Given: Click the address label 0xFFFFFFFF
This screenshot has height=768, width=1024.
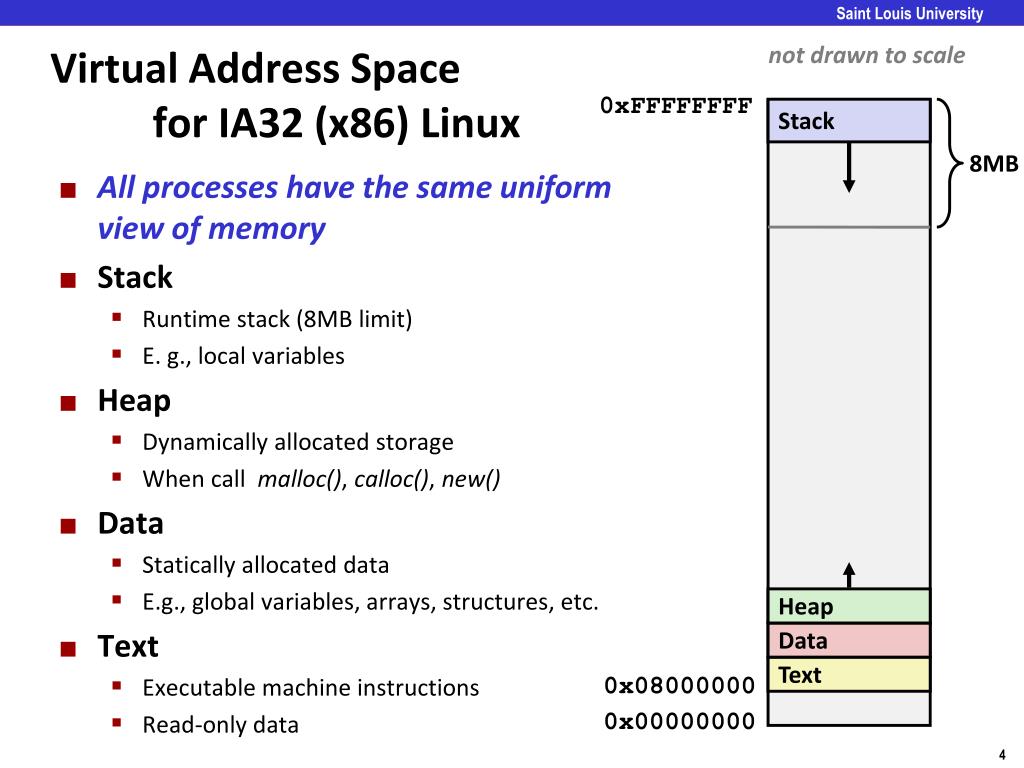Looking at the screenshot, I should [x=677, y=106].
